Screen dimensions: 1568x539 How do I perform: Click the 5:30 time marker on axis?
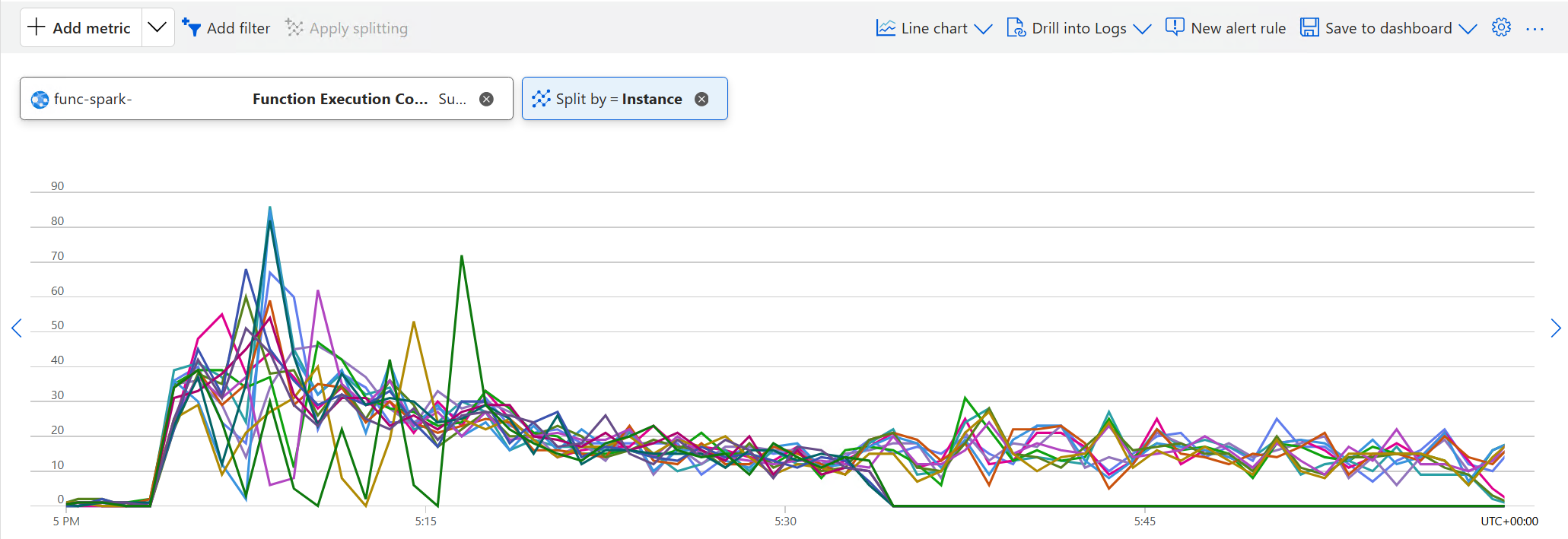(x=785, y=521)
